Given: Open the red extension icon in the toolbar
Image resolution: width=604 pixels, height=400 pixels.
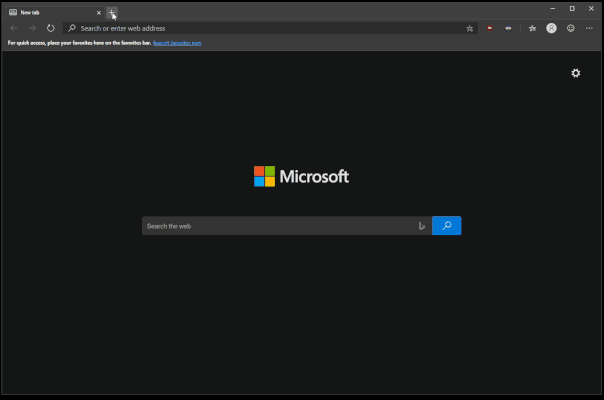Looking at the screenshot, I should coord(490,28).
